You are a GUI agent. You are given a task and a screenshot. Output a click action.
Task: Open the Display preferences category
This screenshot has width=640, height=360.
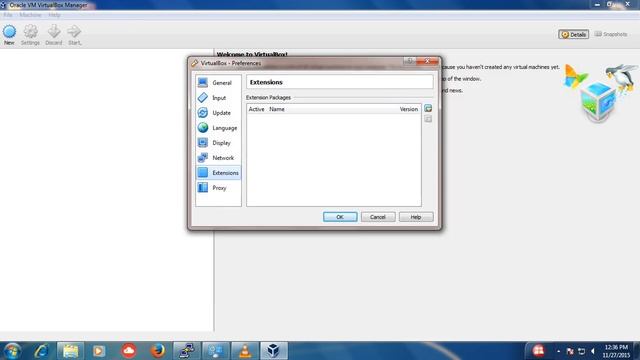tap(218, 143)
